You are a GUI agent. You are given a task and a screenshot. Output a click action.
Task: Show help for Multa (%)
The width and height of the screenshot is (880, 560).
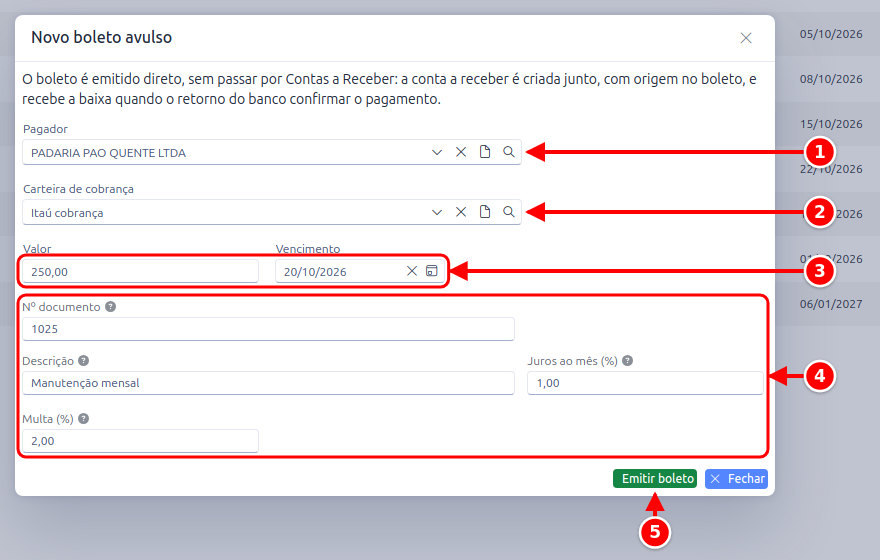[84, 419]
